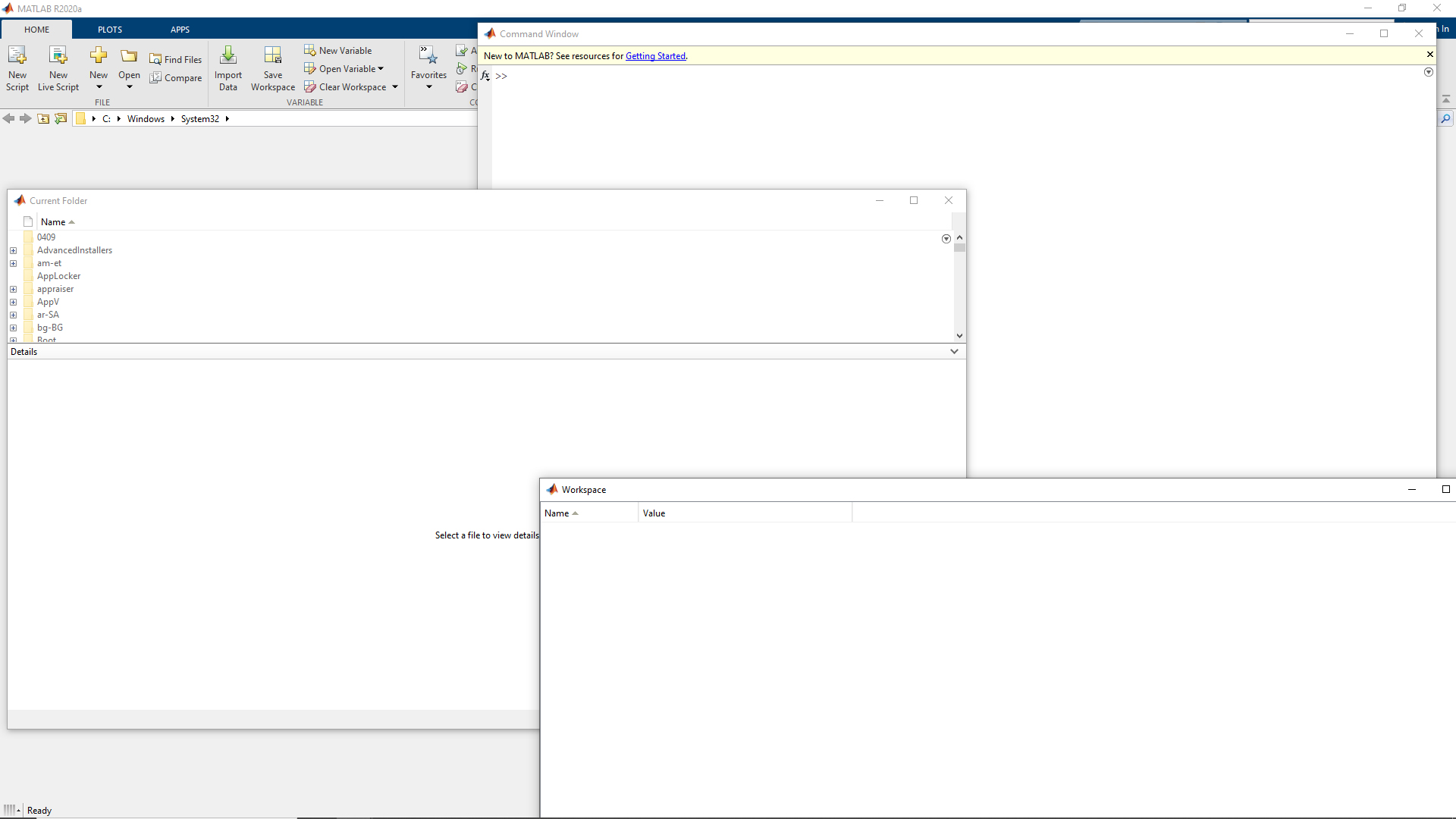Collapse the Details panel chevron
Image resolution: width=1456 pixels, height=819 pixels.
click(x=954, y=351)
